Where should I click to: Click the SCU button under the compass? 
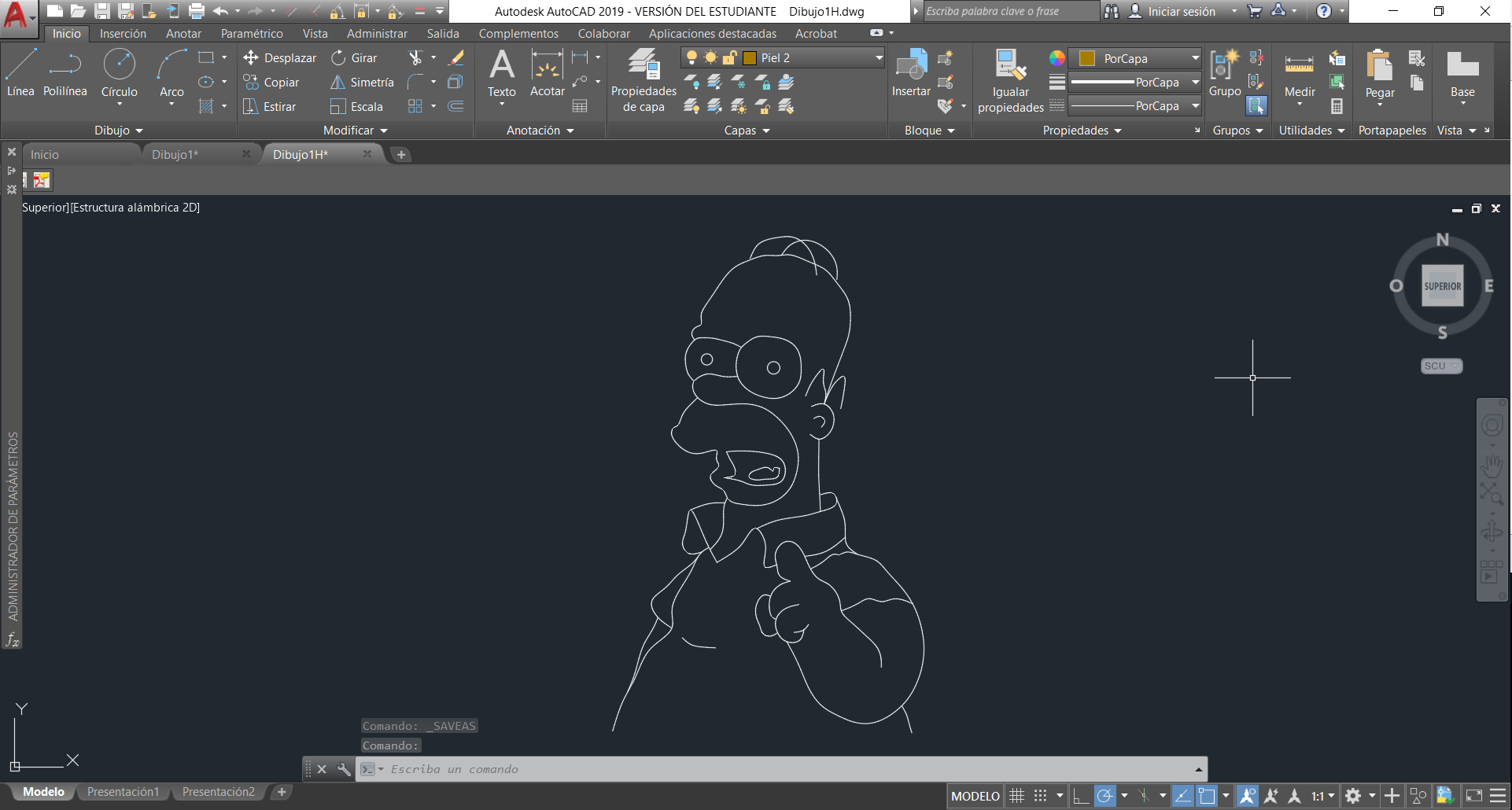click(1441, 366)
